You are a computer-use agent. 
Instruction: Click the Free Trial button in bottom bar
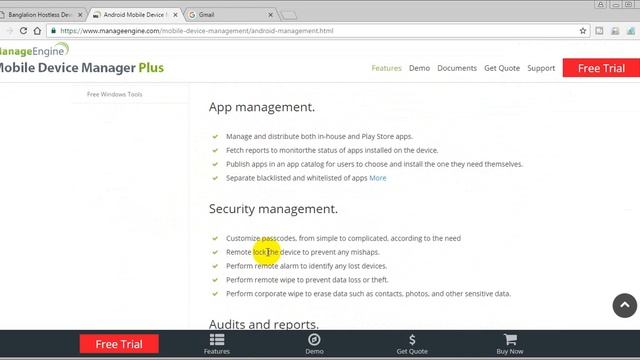119,344
